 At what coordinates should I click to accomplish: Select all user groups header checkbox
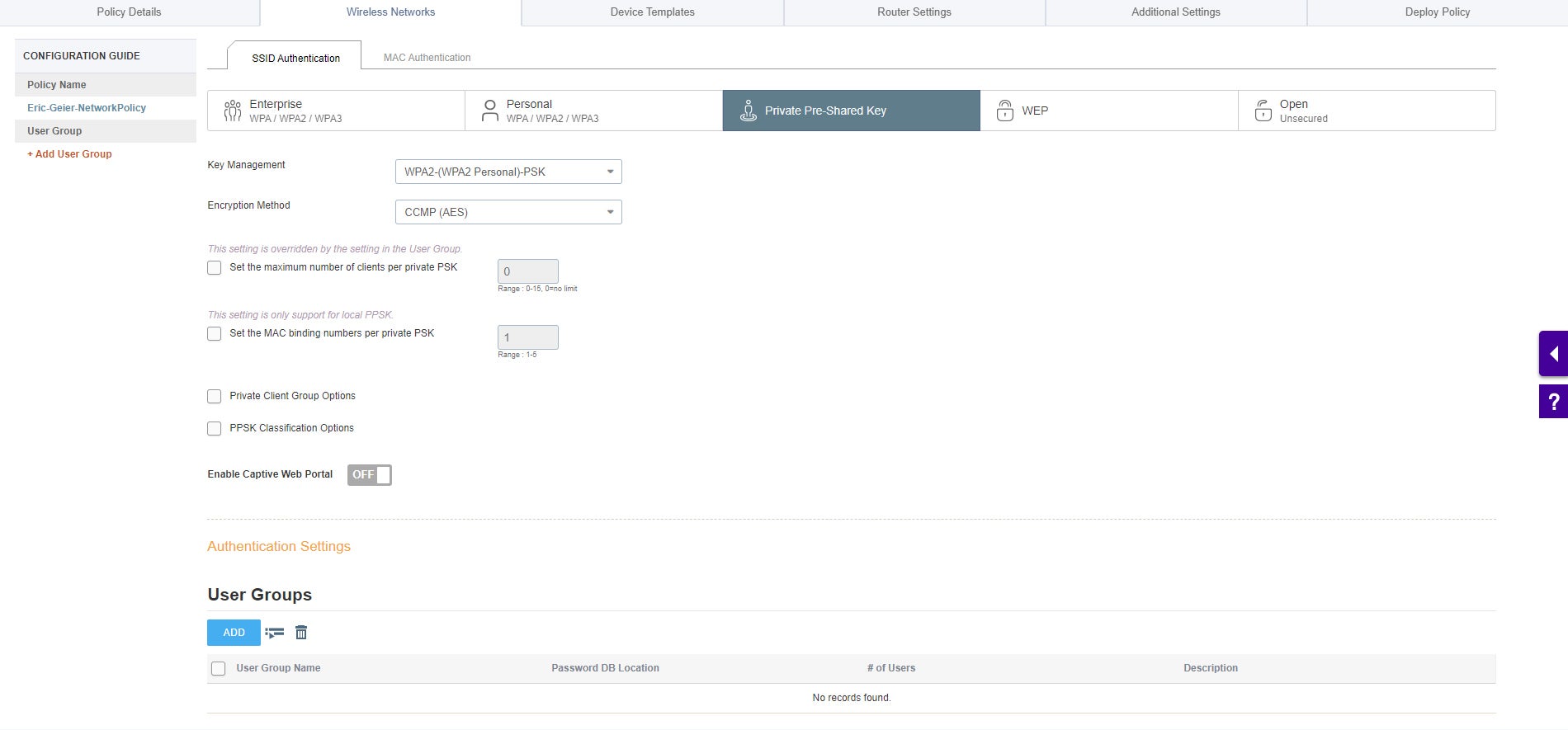[219, 669]
